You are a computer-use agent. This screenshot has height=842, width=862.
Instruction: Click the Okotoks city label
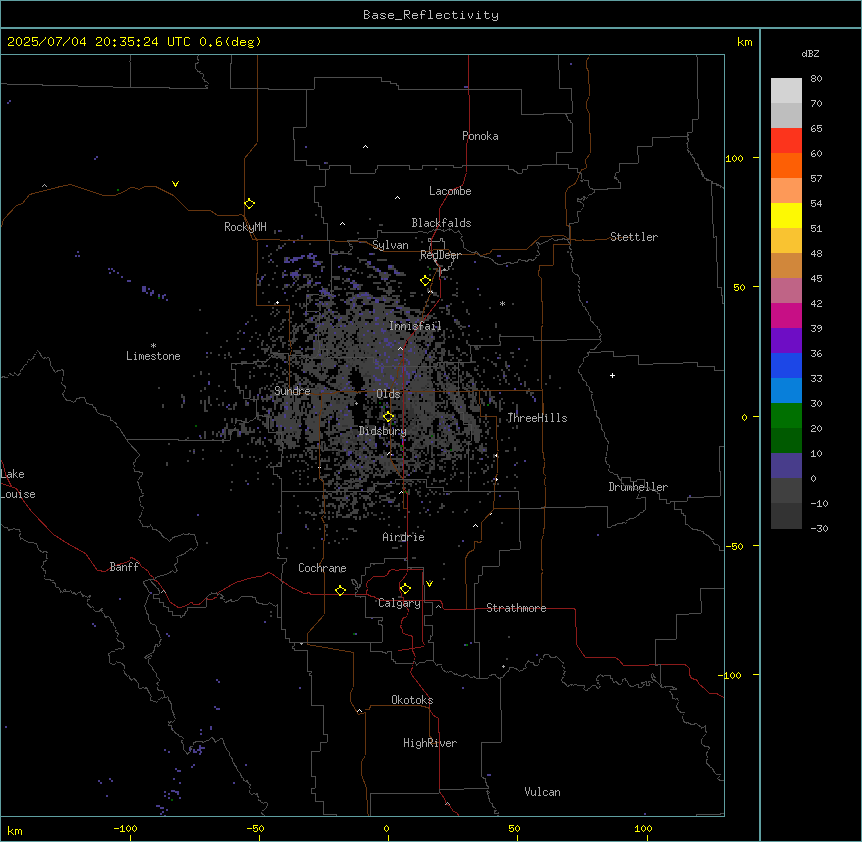pyautogui.click(x=412, y=700)
